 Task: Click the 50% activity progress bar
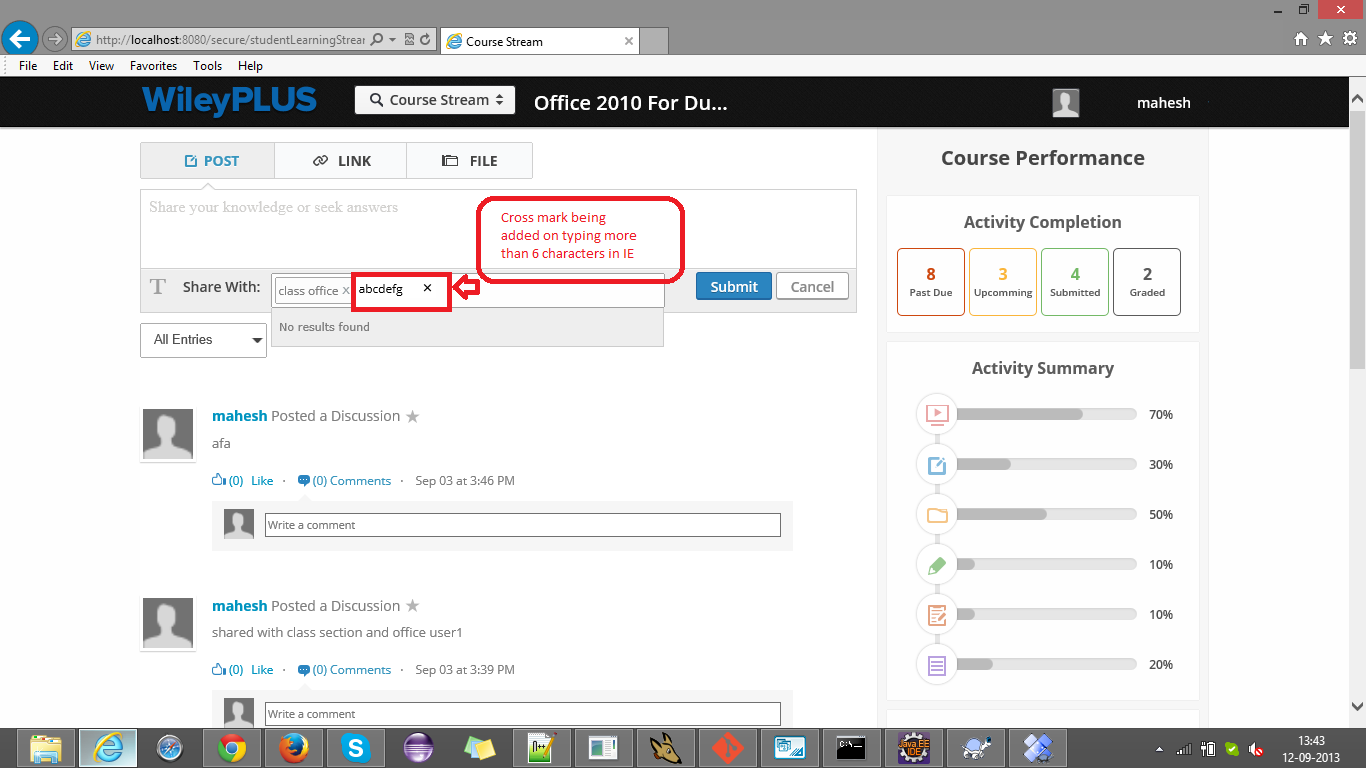(x=1047, y=514)
